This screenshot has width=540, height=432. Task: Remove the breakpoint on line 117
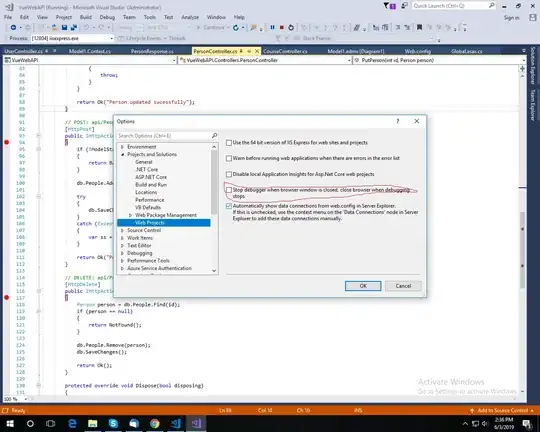(7, 297)
